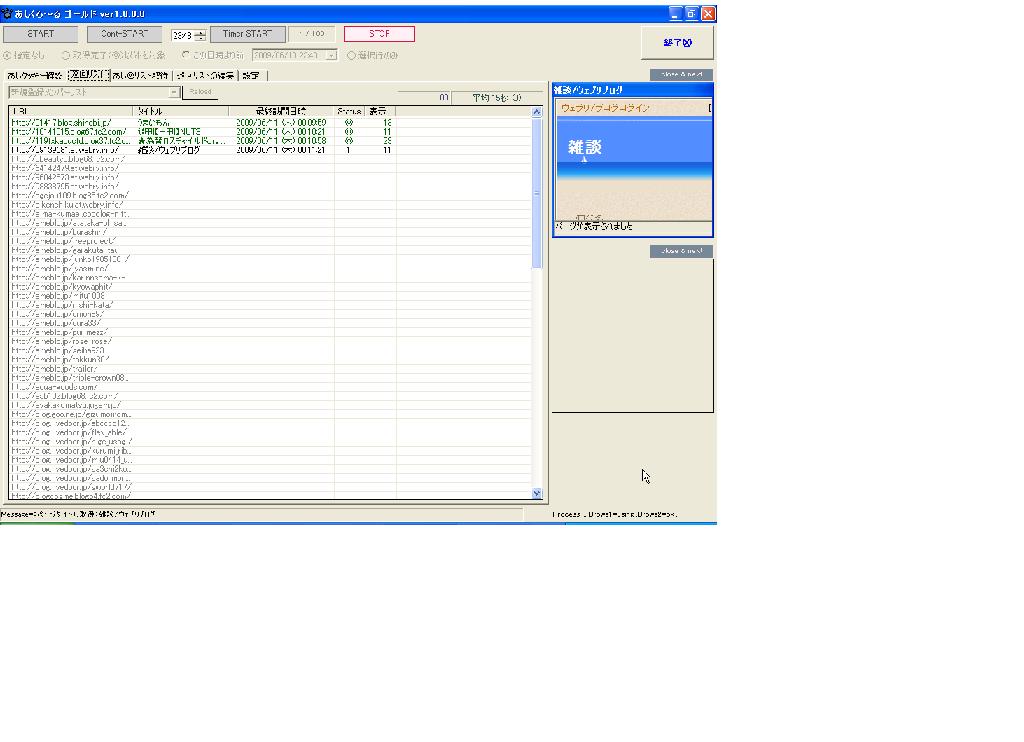Click the upper close & next button
The width and height of the screenshot is (1024, 742).
tap(681, 74)
